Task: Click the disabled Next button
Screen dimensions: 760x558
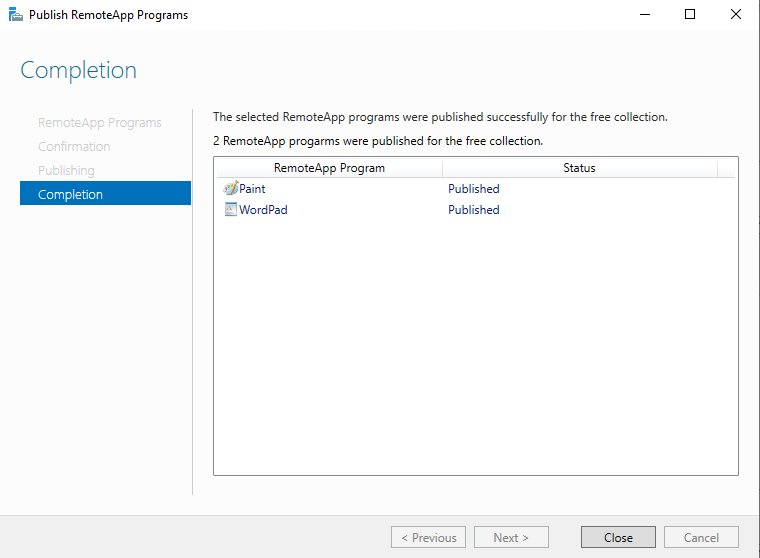Action: point(511,537)
